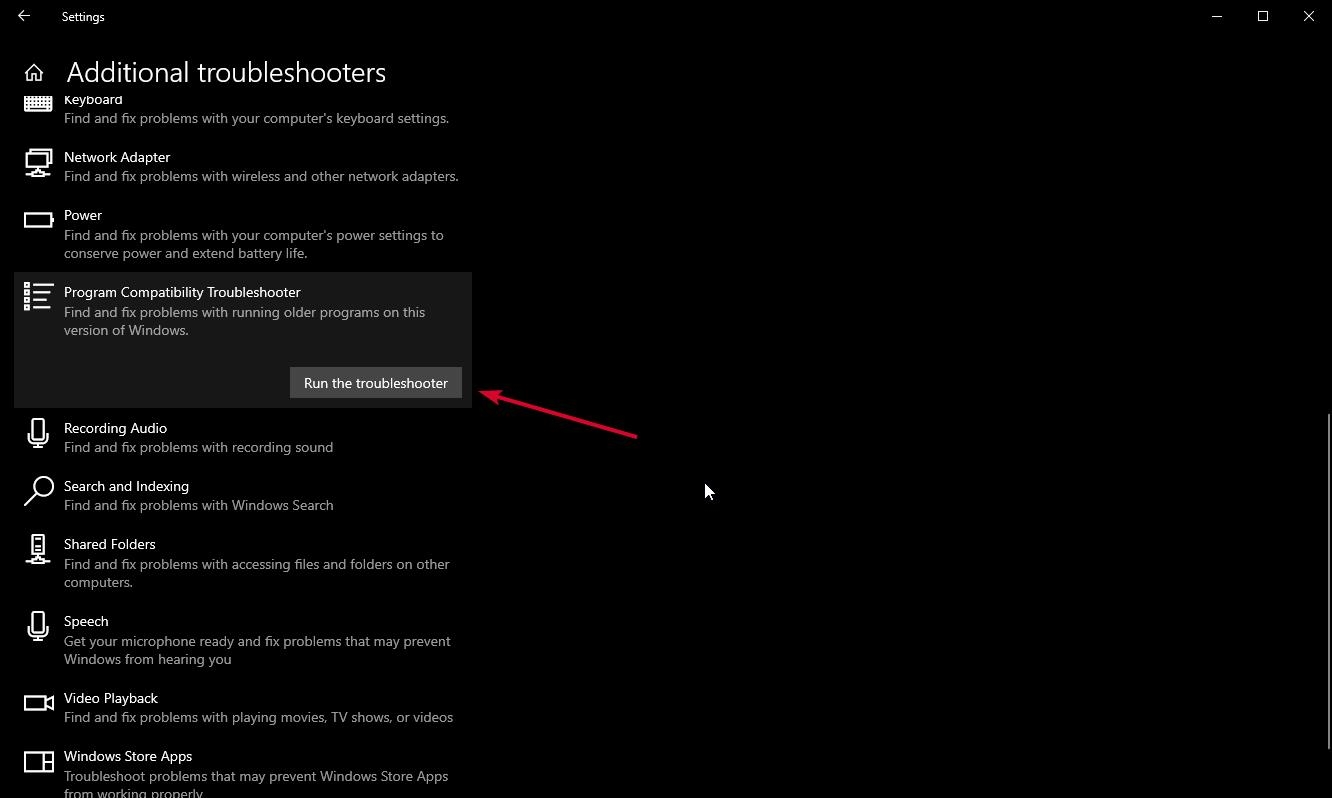Click the Speech microphone icon
1332x798 pixels.
pyautogui.click(x=38, y=626)
